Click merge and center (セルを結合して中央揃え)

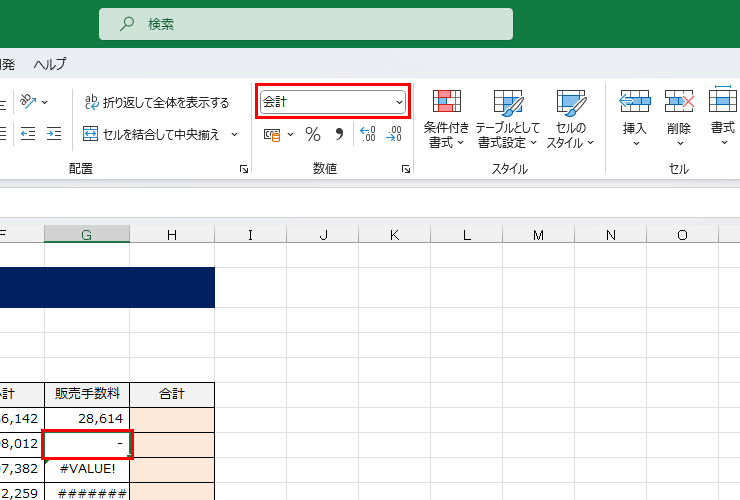[153, 134]
